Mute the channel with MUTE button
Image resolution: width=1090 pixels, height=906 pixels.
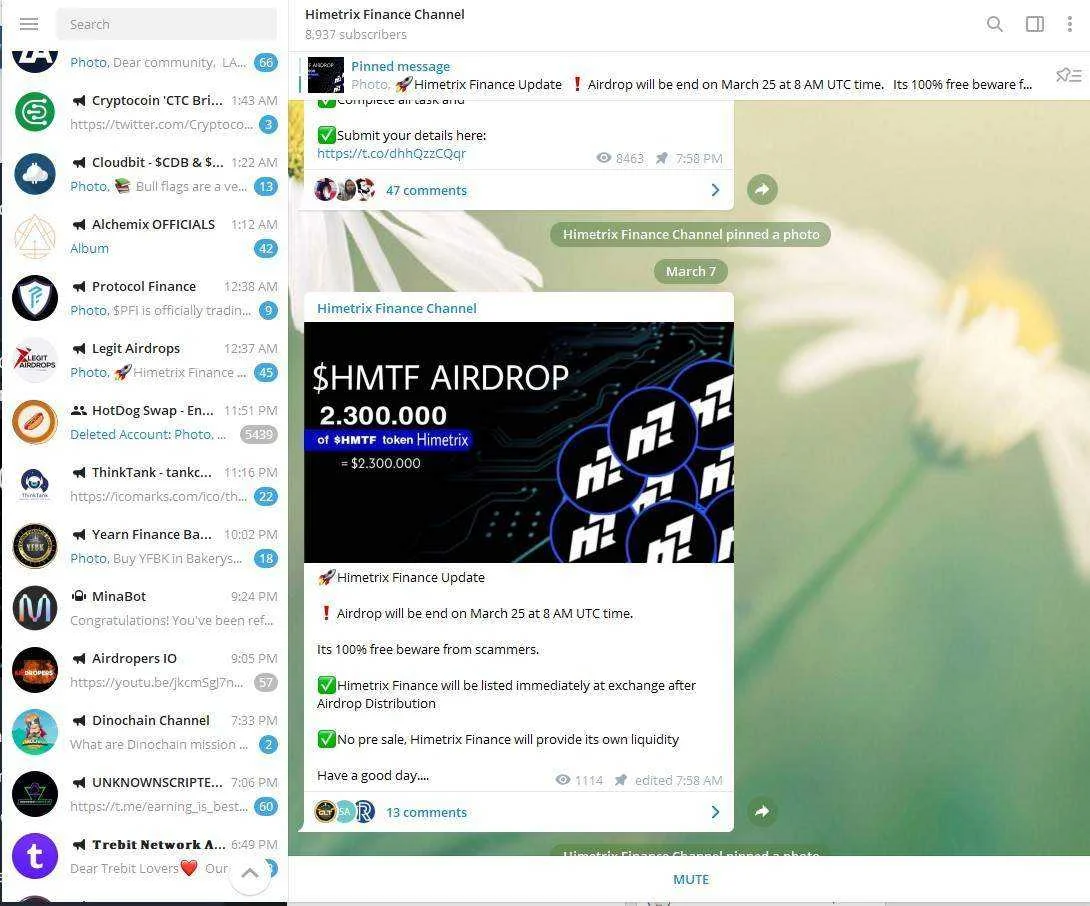690,880
